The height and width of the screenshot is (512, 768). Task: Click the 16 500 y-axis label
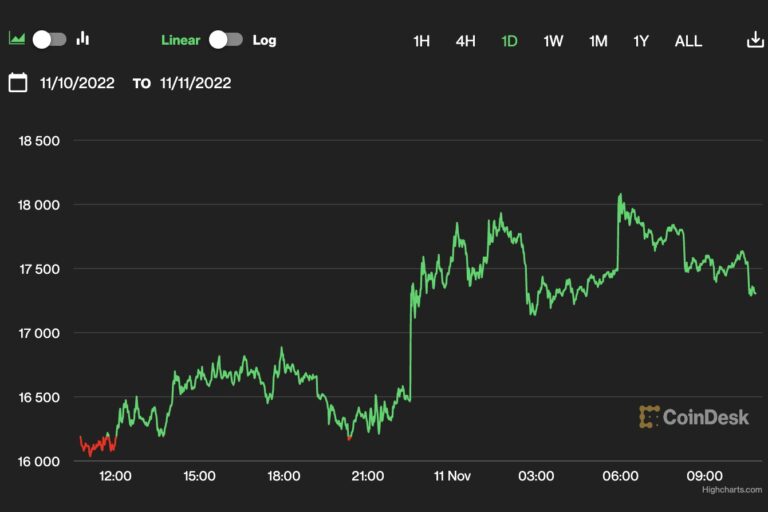coord(39,397)
